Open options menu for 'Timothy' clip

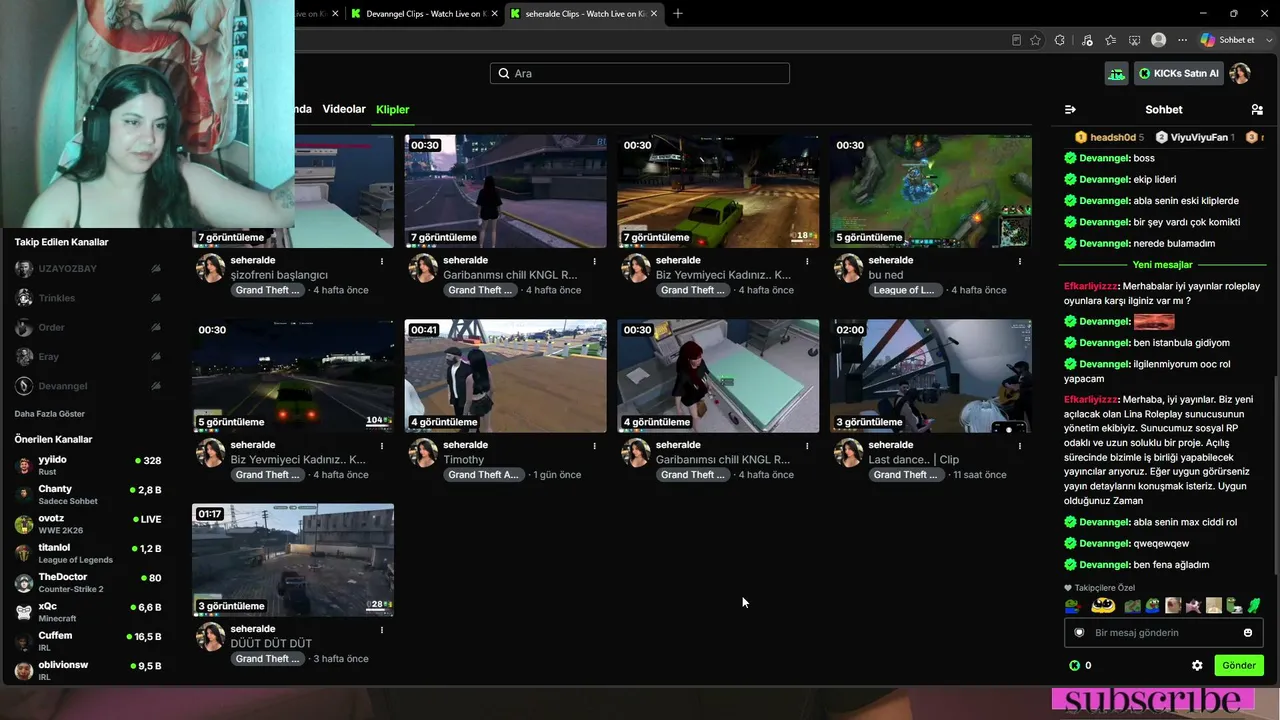point(595,446)
